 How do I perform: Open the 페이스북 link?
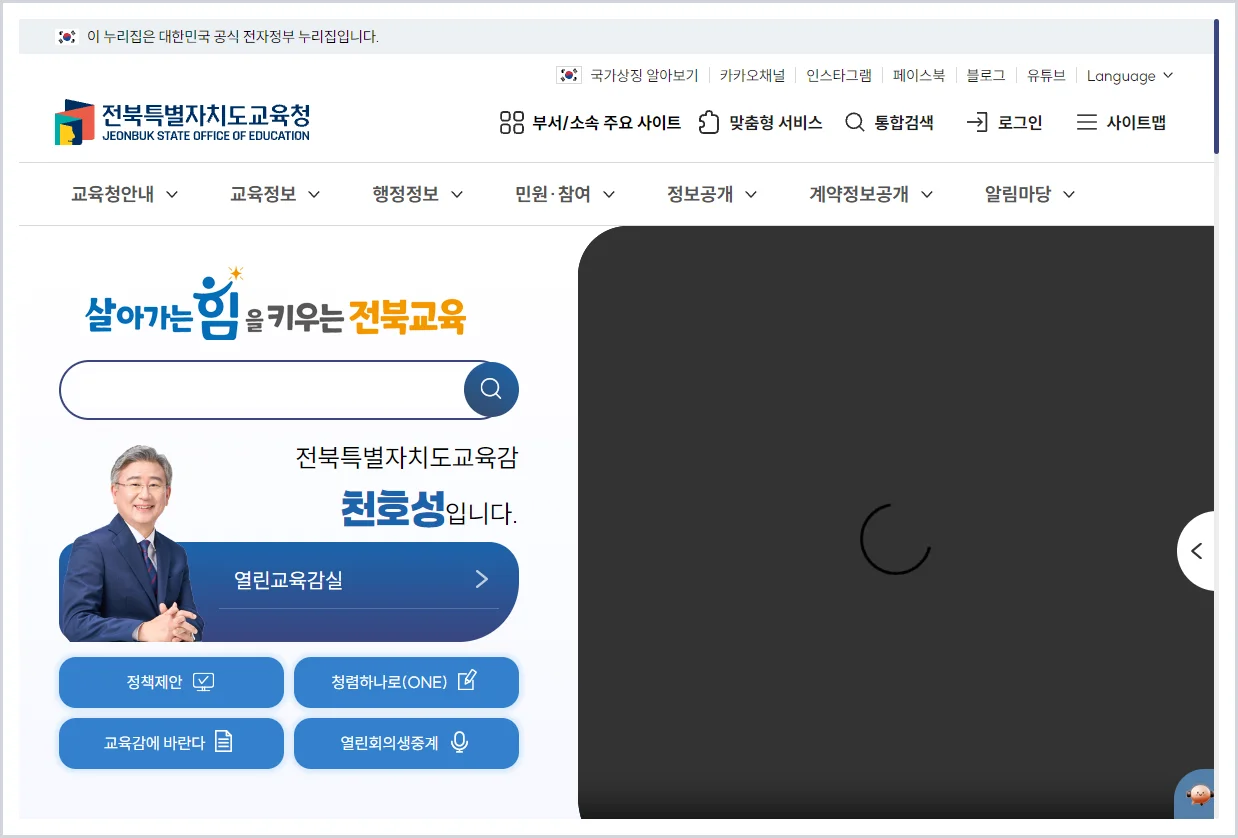click(919, 76)
